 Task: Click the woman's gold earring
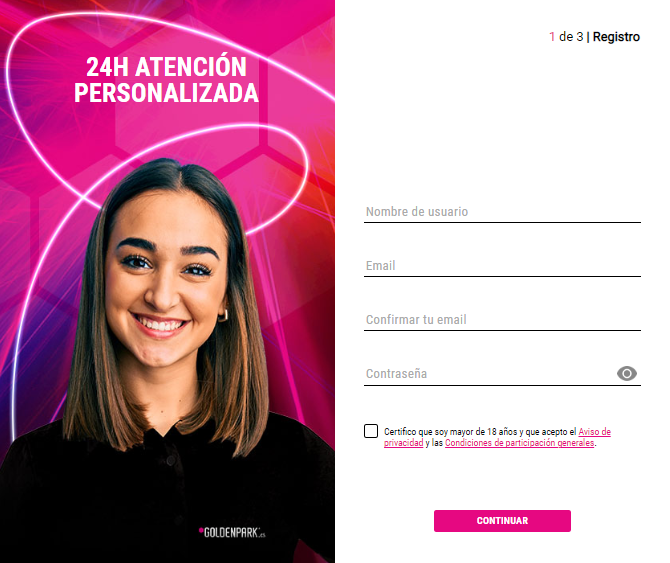[223, 316]
